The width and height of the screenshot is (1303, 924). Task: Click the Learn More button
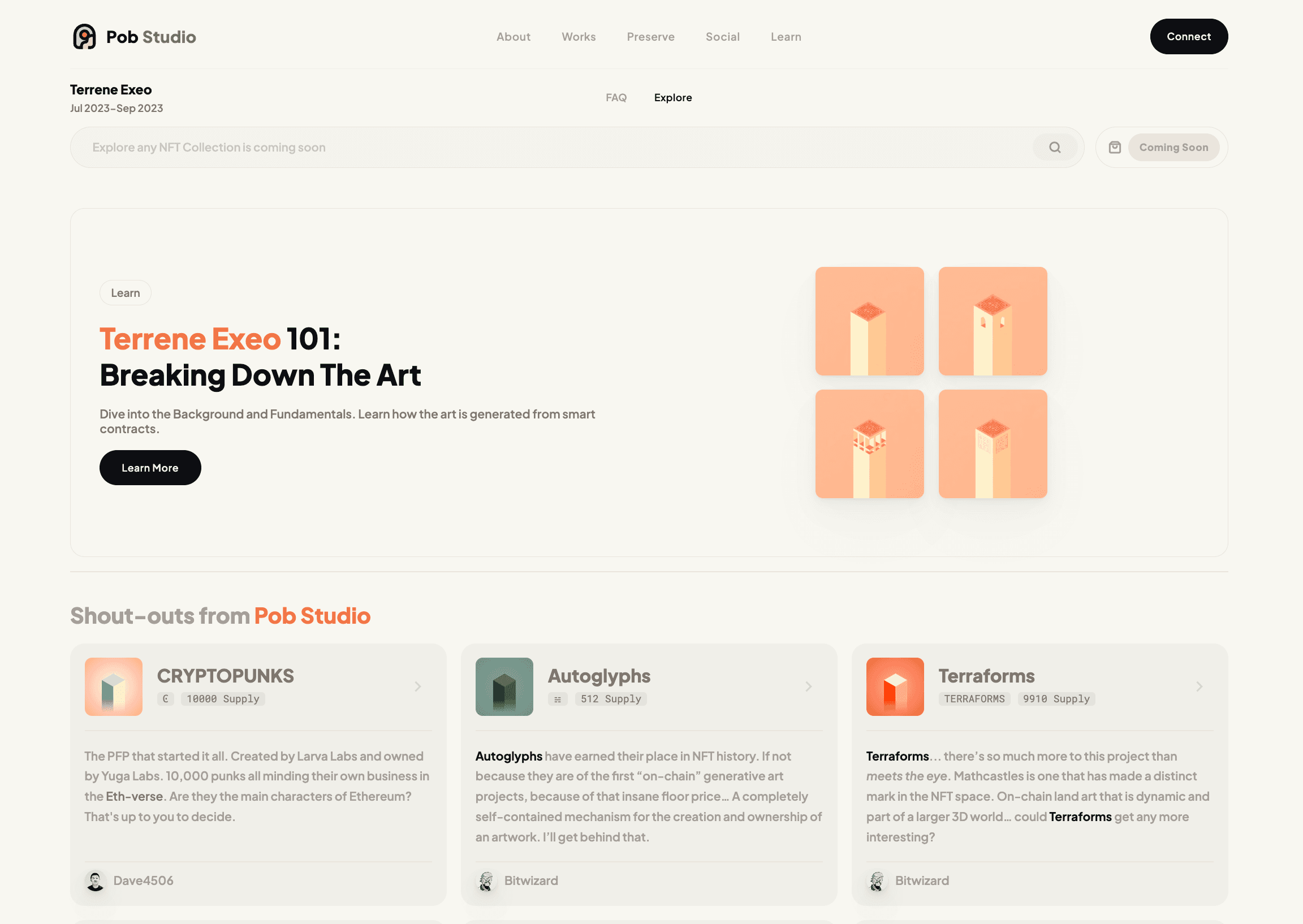(x=150, y=467)
